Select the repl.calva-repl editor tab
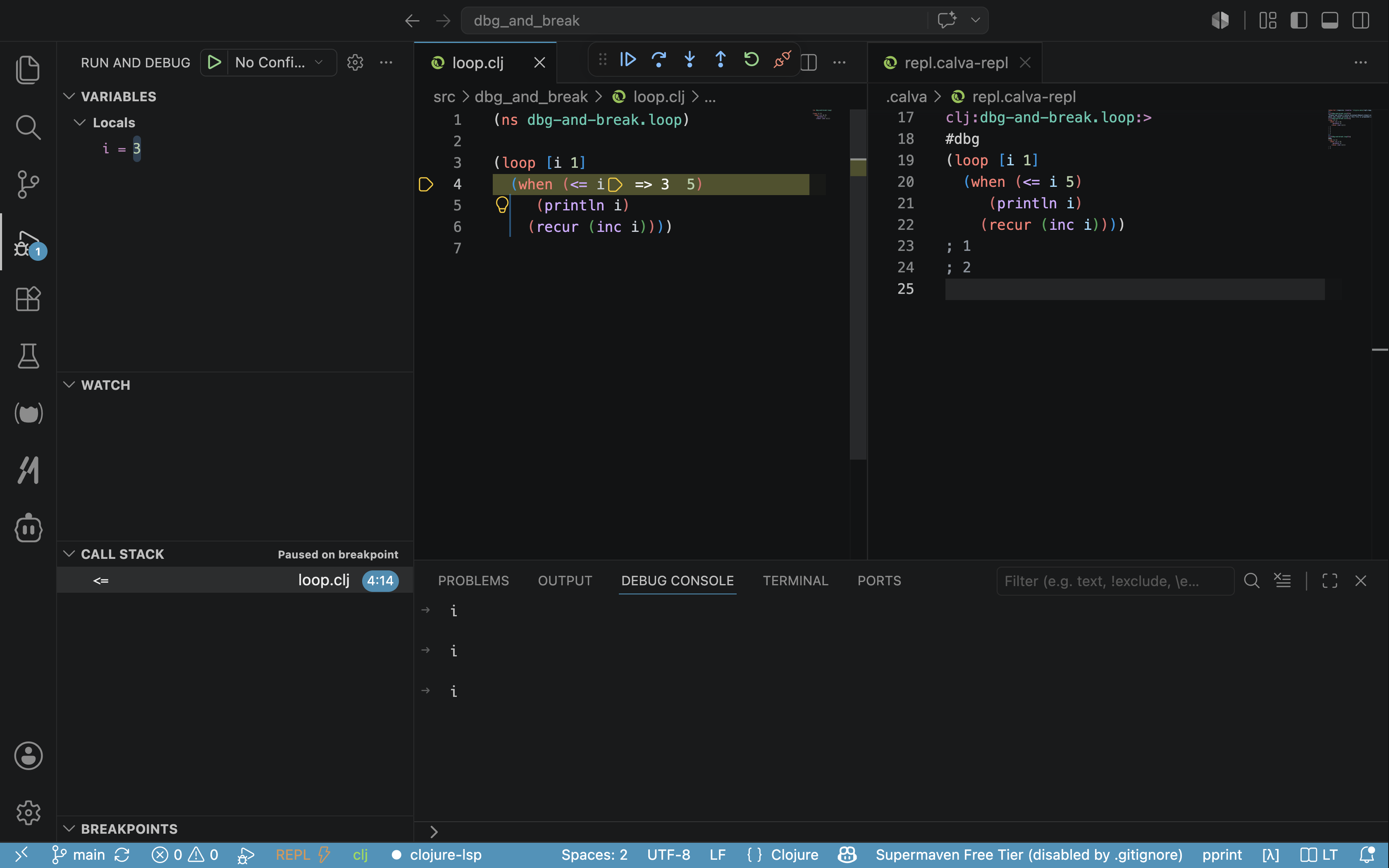The height and width of the screenshot is (868, 1389). point(956,62)
